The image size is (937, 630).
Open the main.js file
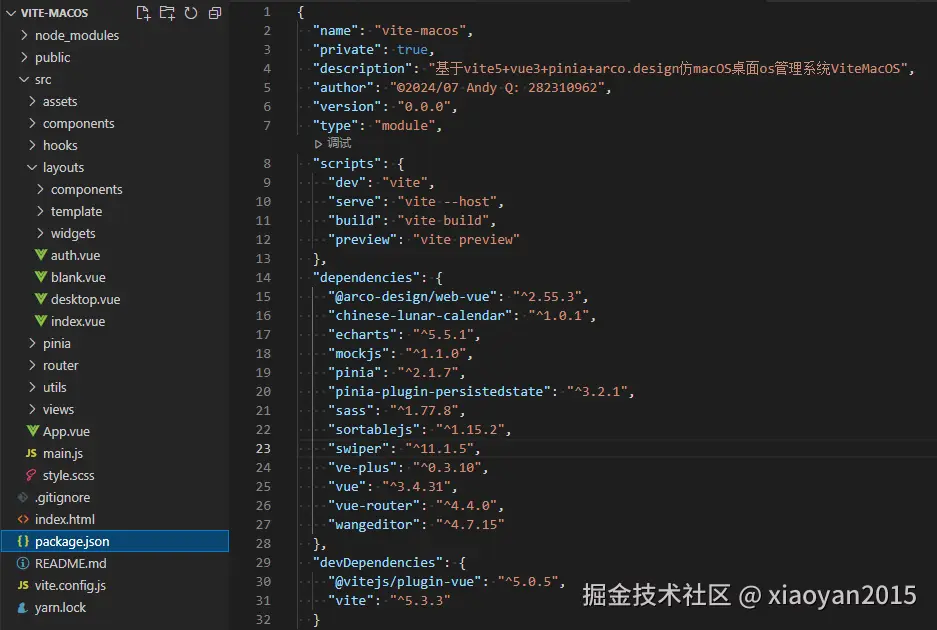coord(63,454)
